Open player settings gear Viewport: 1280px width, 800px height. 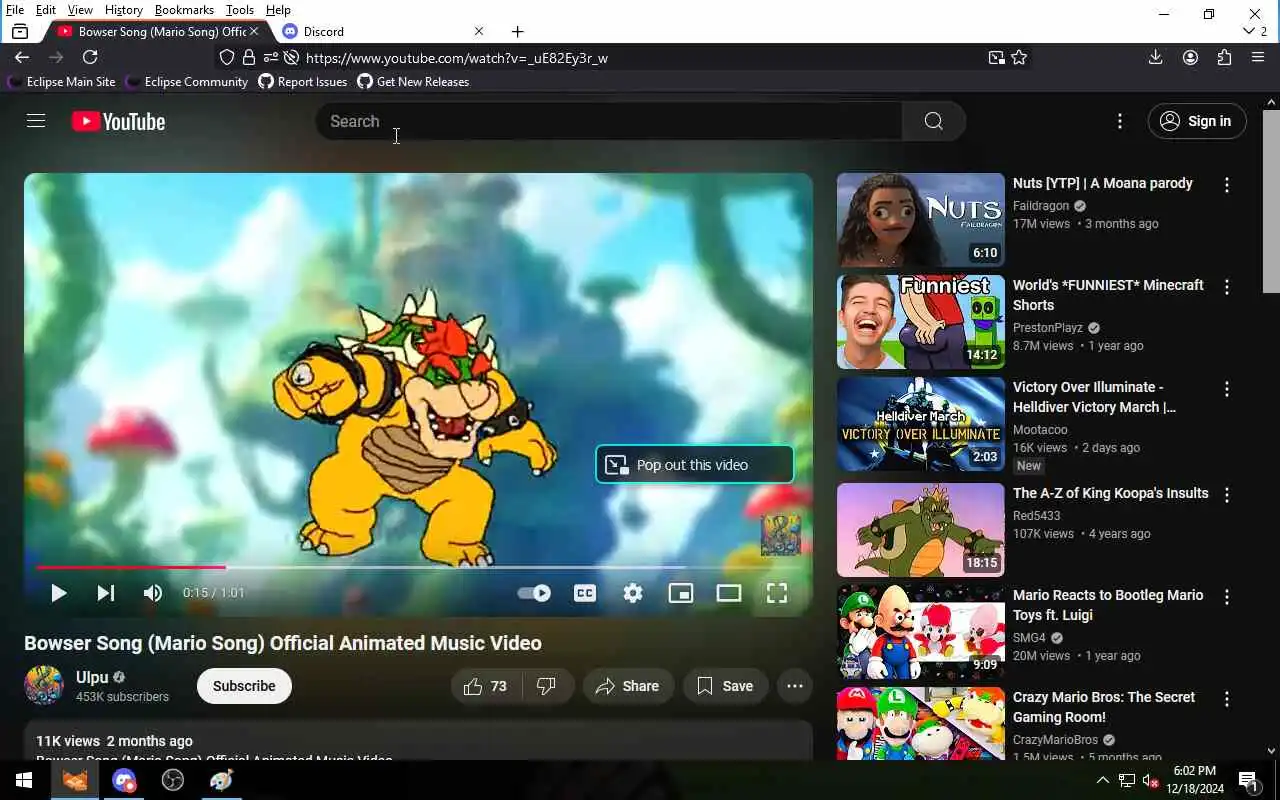coord(633,593)
